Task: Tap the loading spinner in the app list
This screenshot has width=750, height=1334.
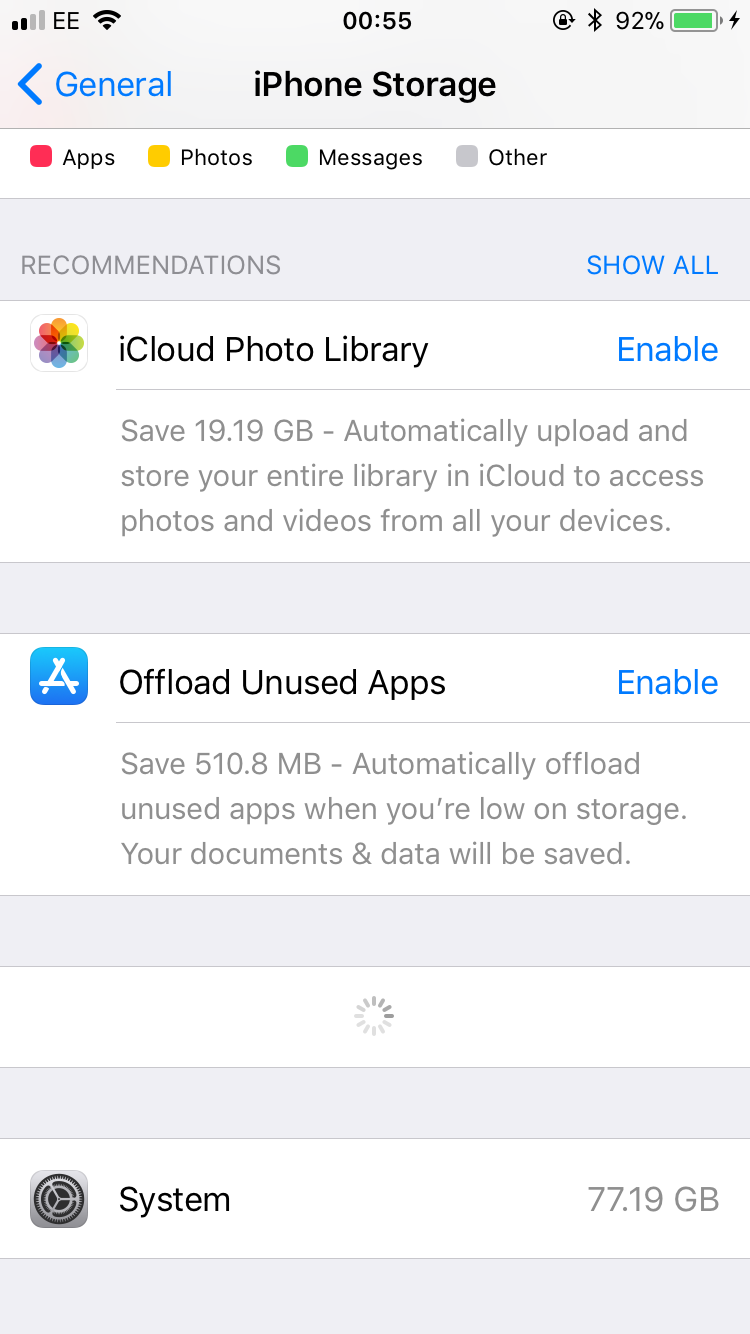Action: [373, 1016]
